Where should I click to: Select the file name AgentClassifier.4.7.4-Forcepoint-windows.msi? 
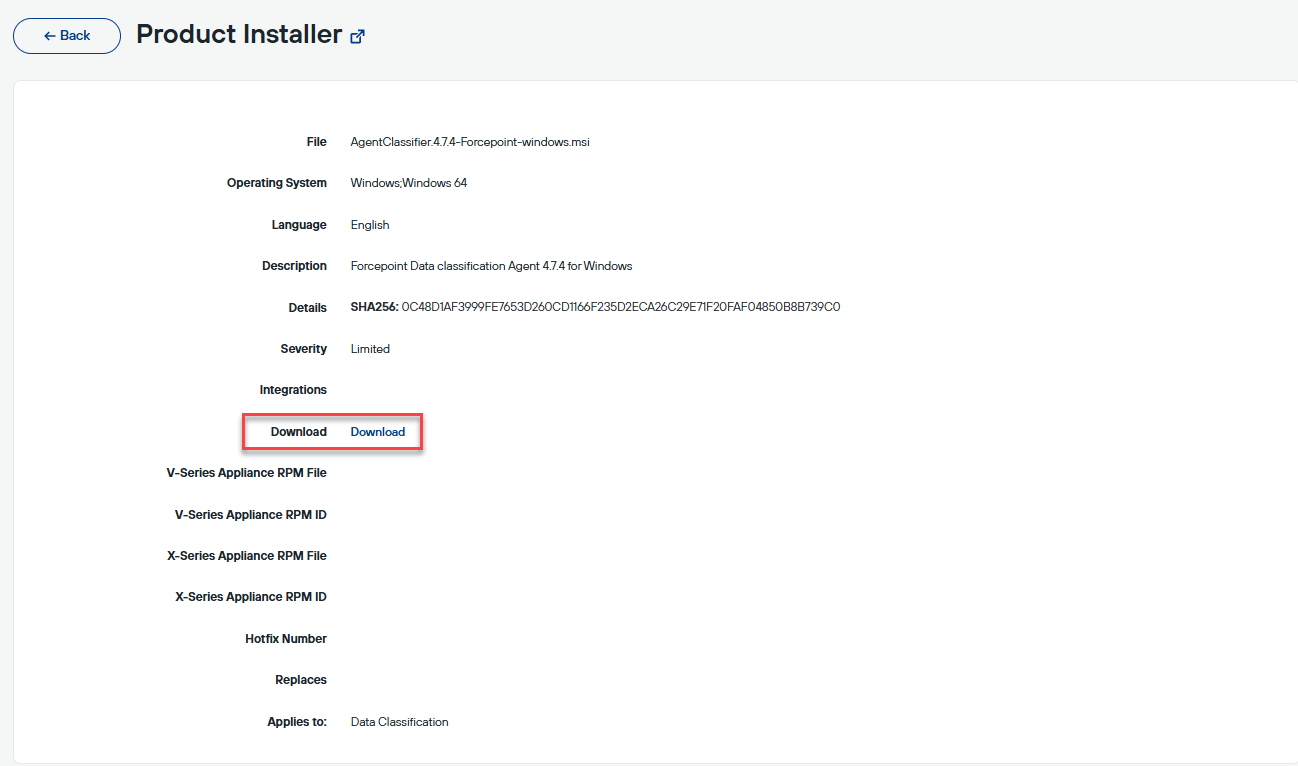pyautogui.click(x=470, y=142)
